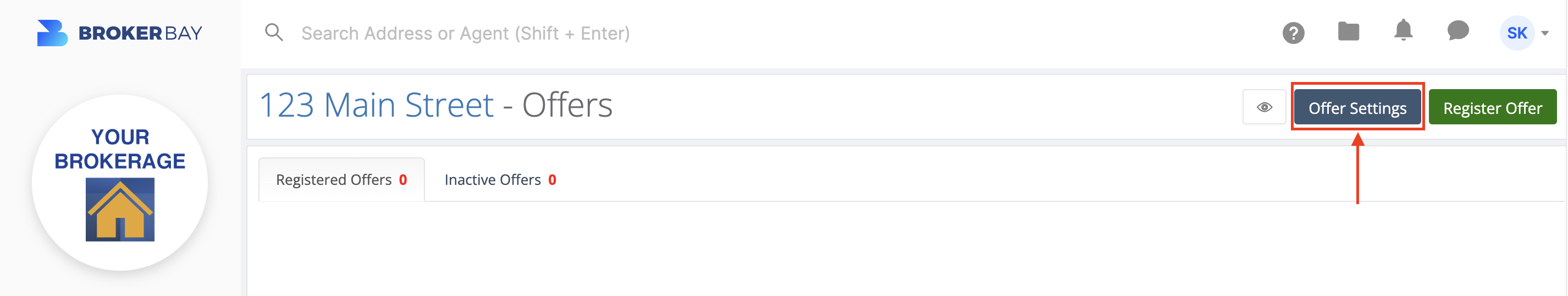Click the SK user avatar
This screenshot has height=296, width=1568.
pyautogui.click(x=1516, y=33)
